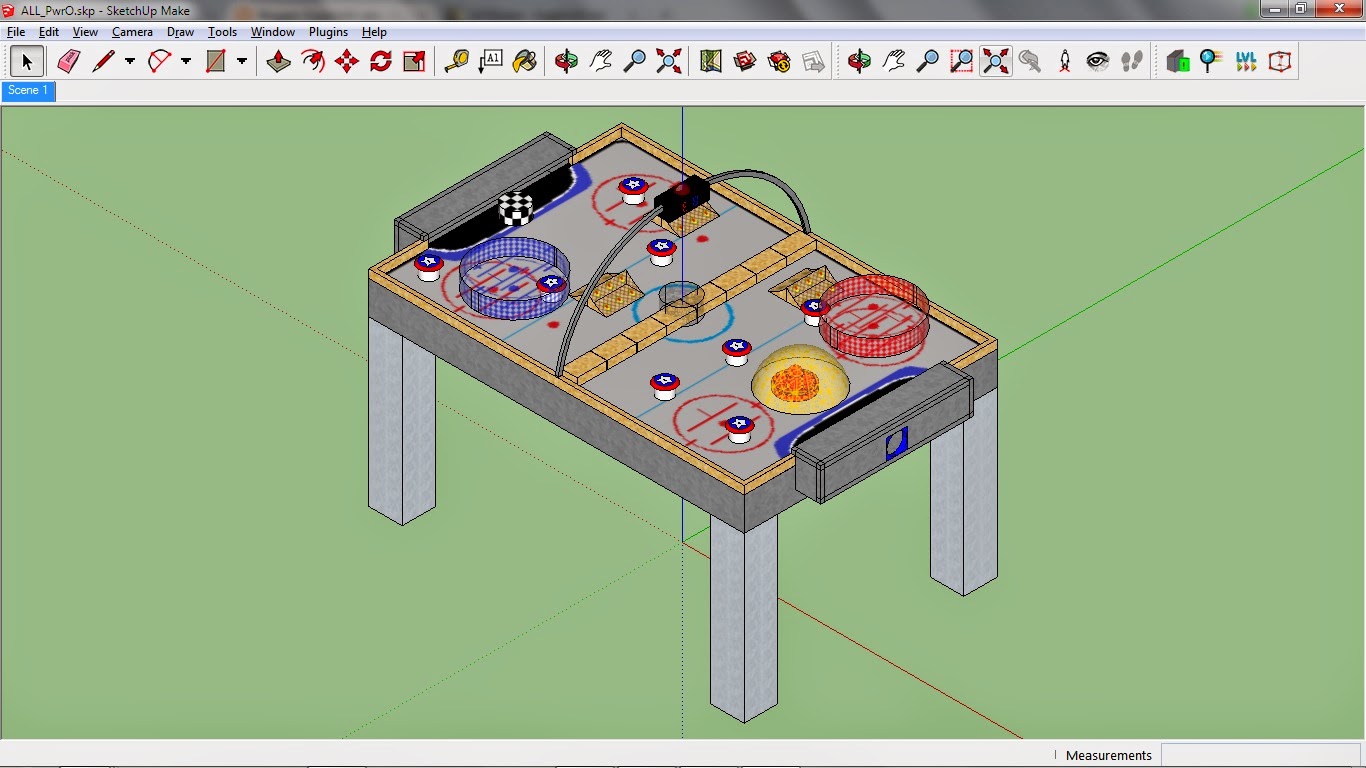Click Zoom Extents beside Add Location icon
1366x768 pixels.
[x=669, y=62]
